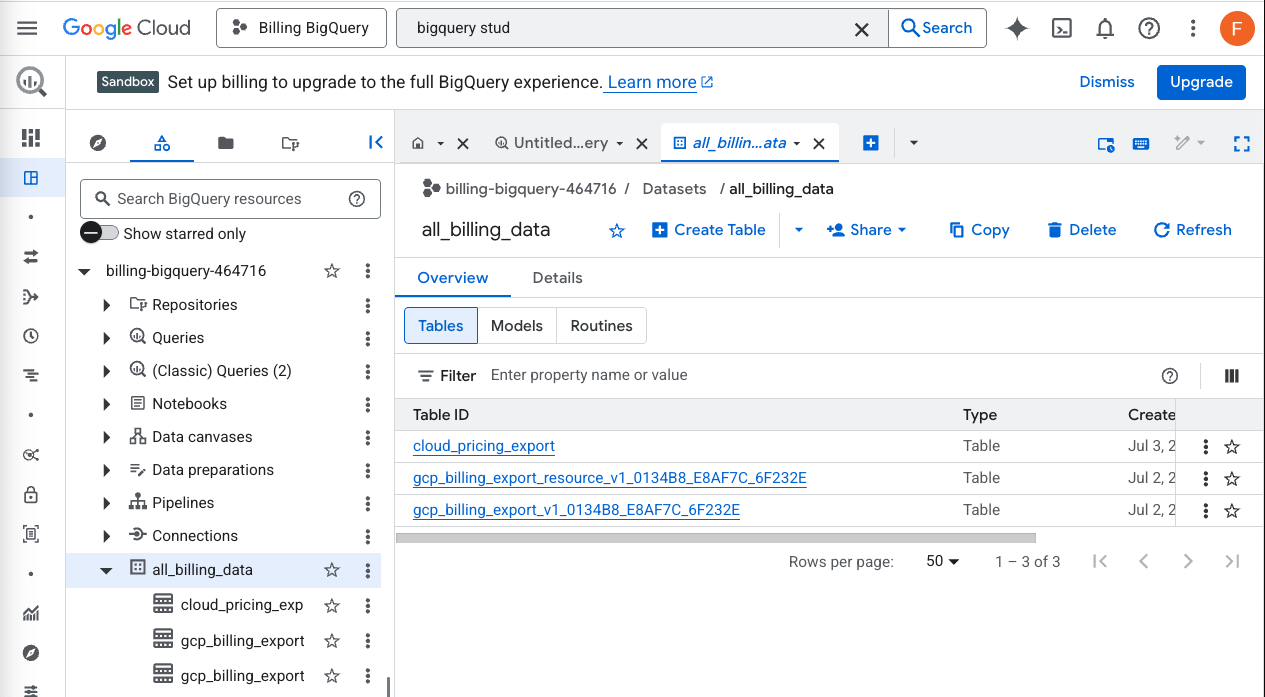Screen dimensions: 1265x697
Task: Activate Cloud Shell terminal icon
Action: (1062, 28)
